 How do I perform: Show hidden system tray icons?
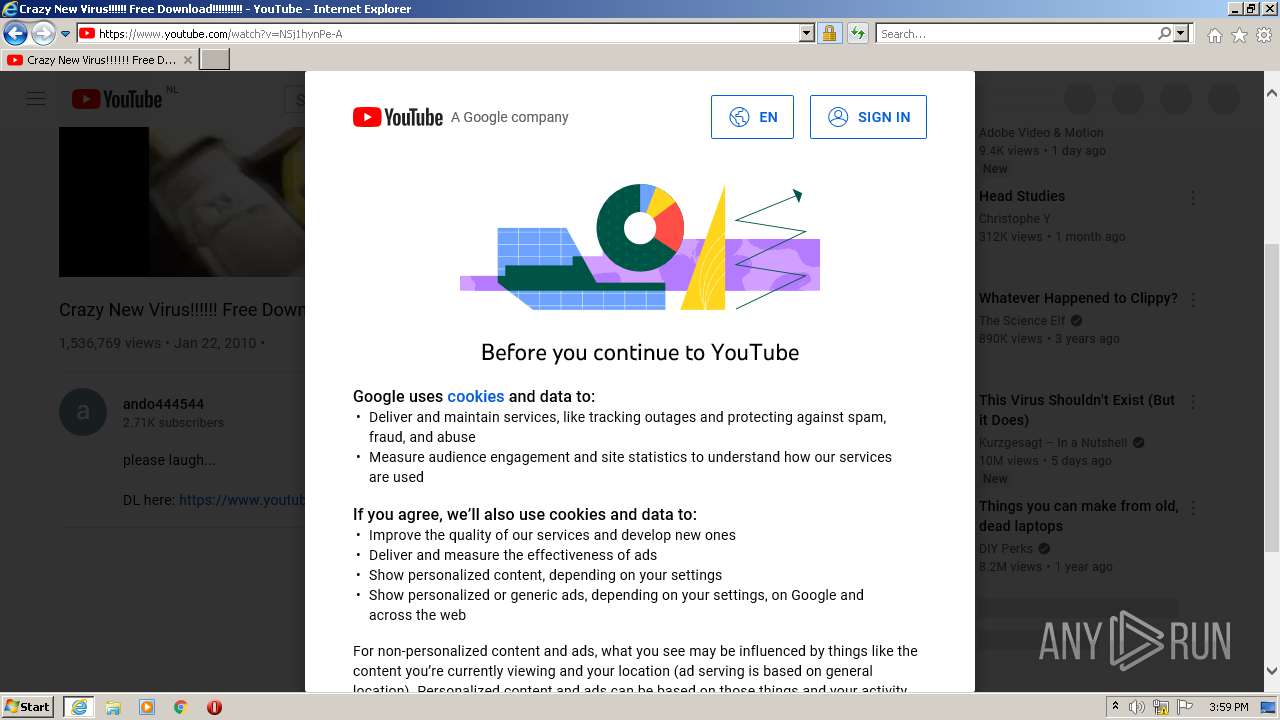[x=1115, y=707]
